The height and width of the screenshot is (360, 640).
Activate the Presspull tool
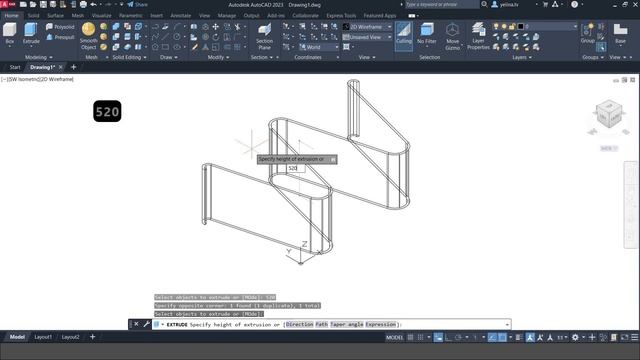tap(60, 37)
